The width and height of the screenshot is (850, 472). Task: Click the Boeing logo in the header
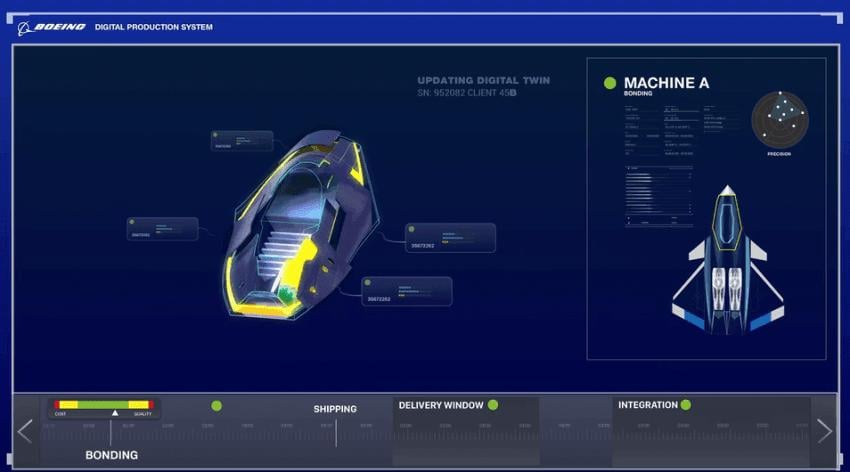tap(53, 27)
